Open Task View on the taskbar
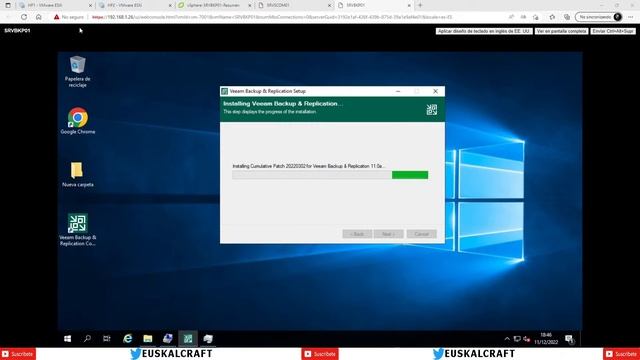Image resolution: width=640 pixels, height=360 pixels. pos(107,338)
